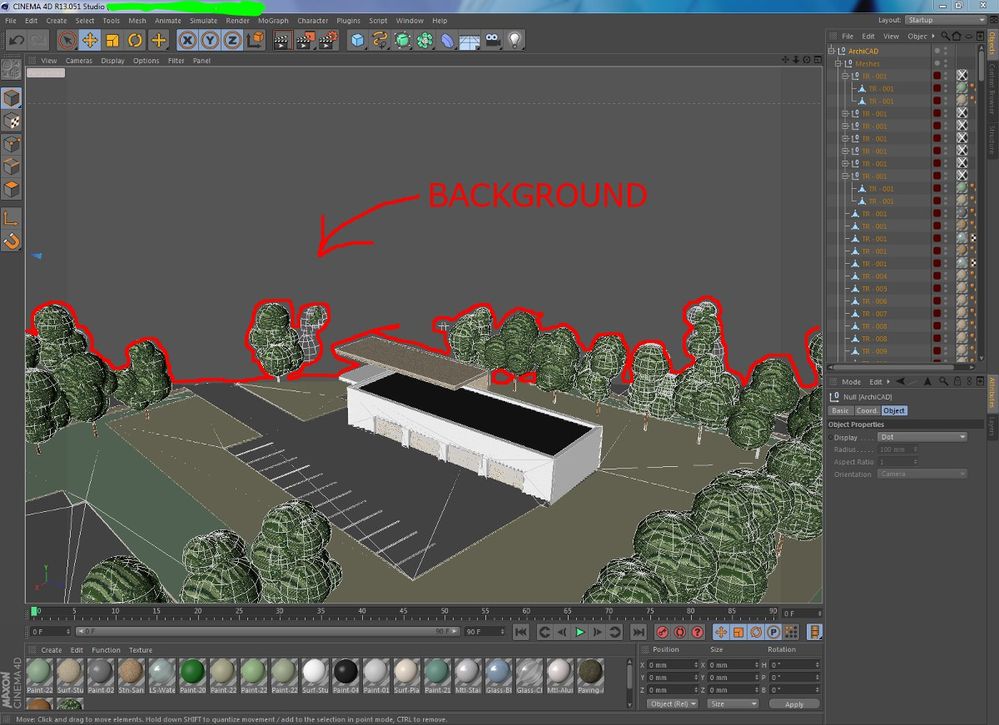The height and width of the screenshot is (725, 999).
Task: Switch to Coord. tab in Attributes
Action: (x=866, y=411)
